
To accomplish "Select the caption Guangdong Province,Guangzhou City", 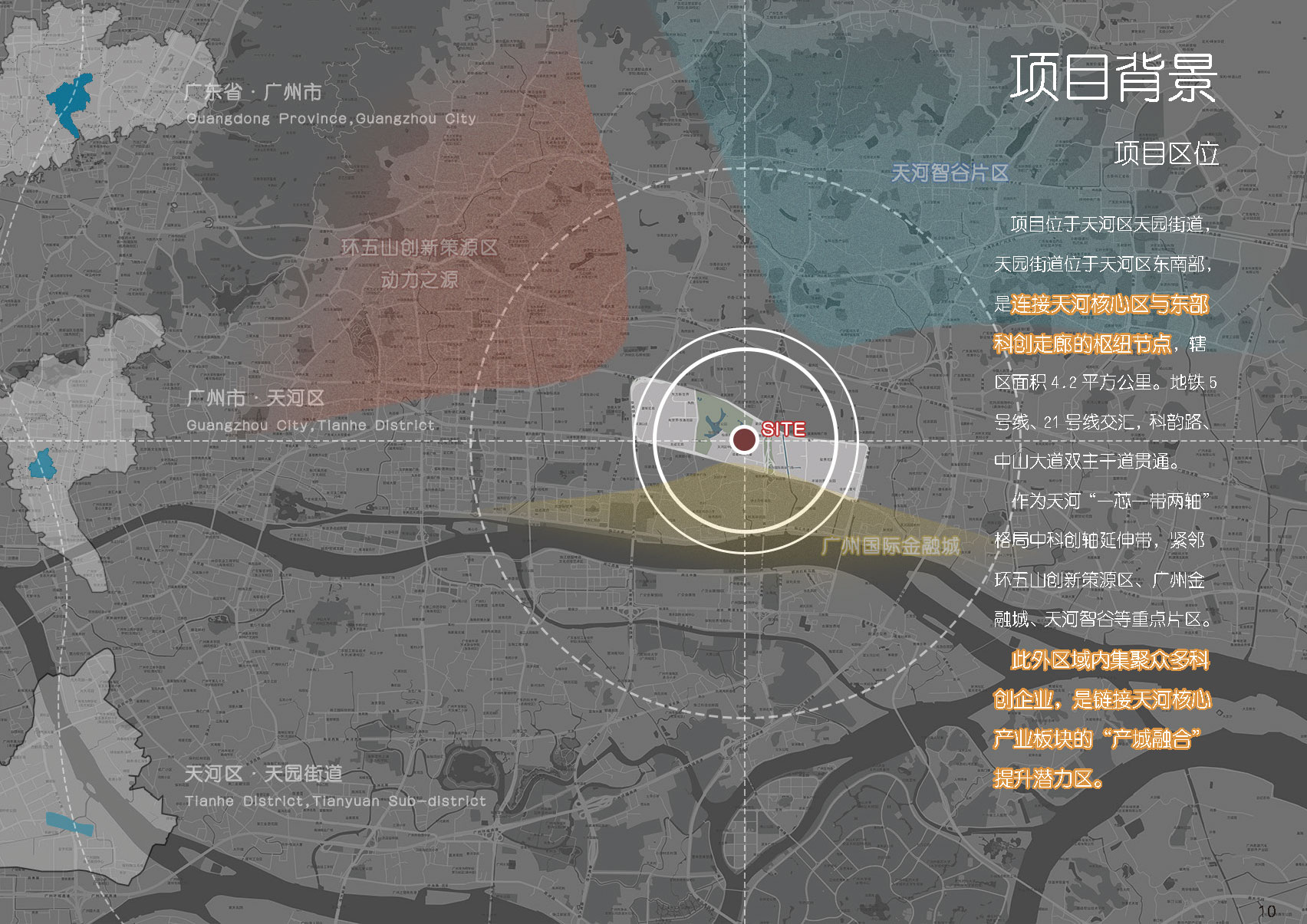I will point(331,119).
